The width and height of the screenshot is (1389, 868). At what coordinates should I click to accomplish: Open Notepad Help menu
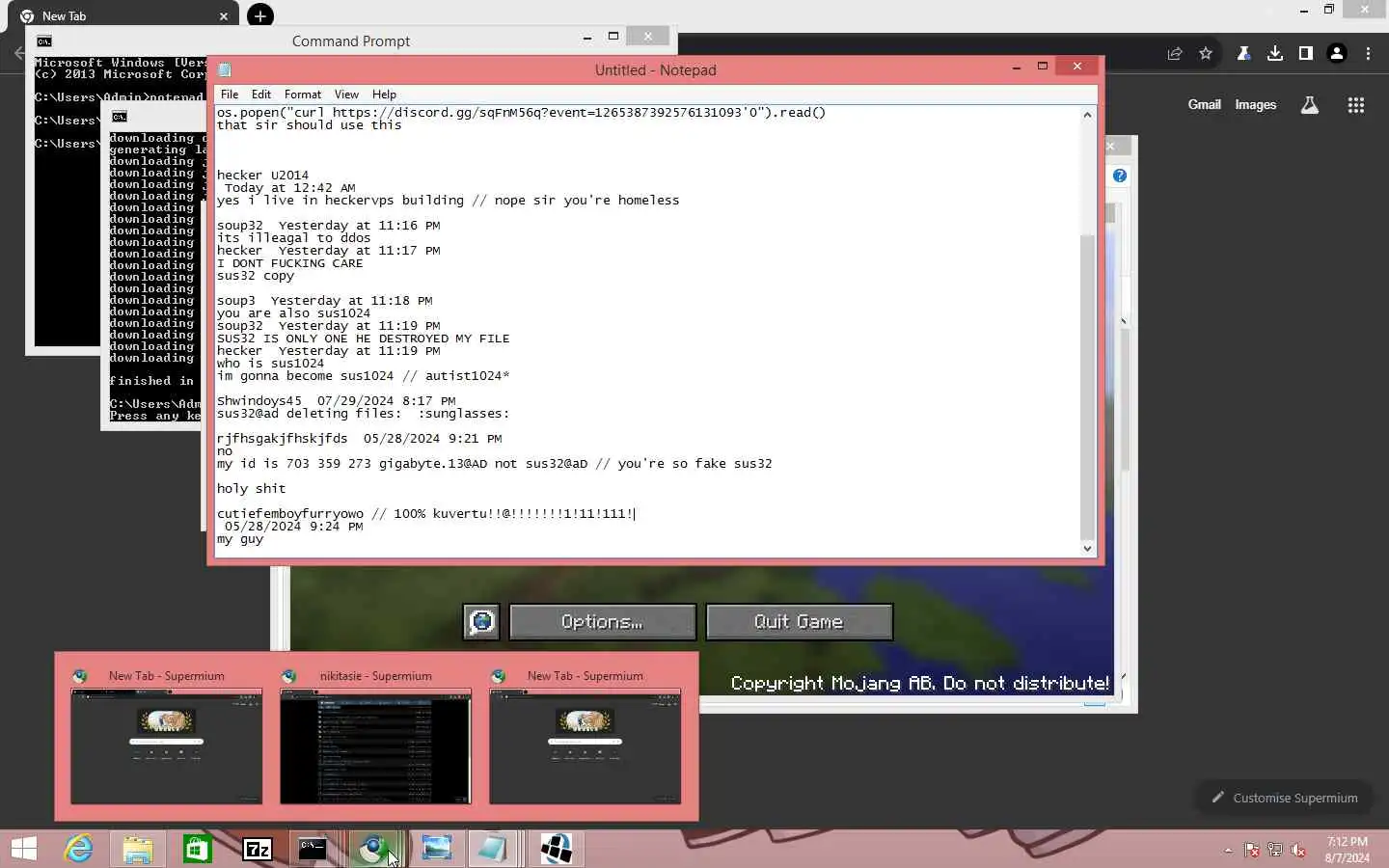pyautogui.click(x=384, y=95)
